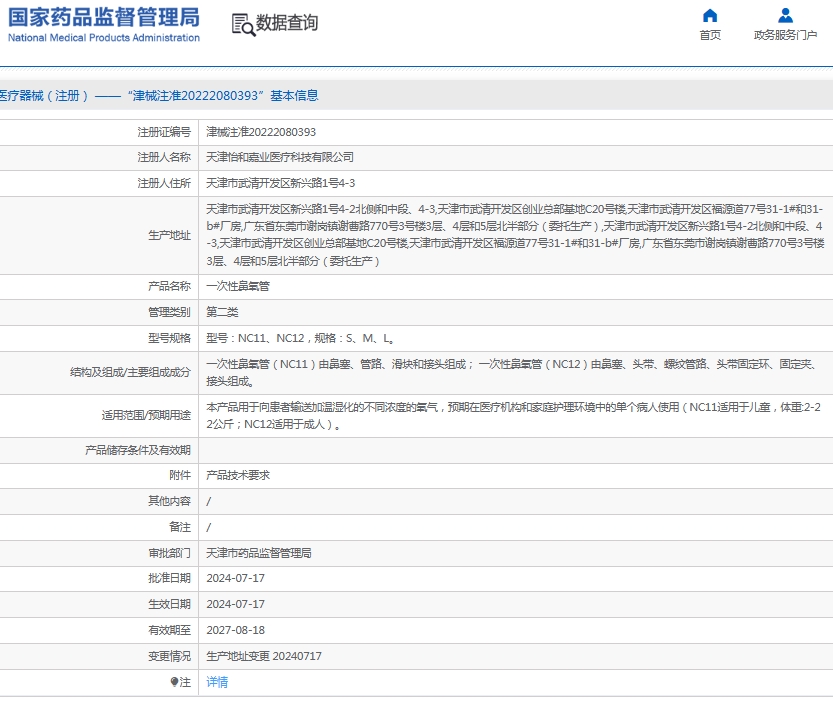Click the home icon labeled 首页

point(710,15)
